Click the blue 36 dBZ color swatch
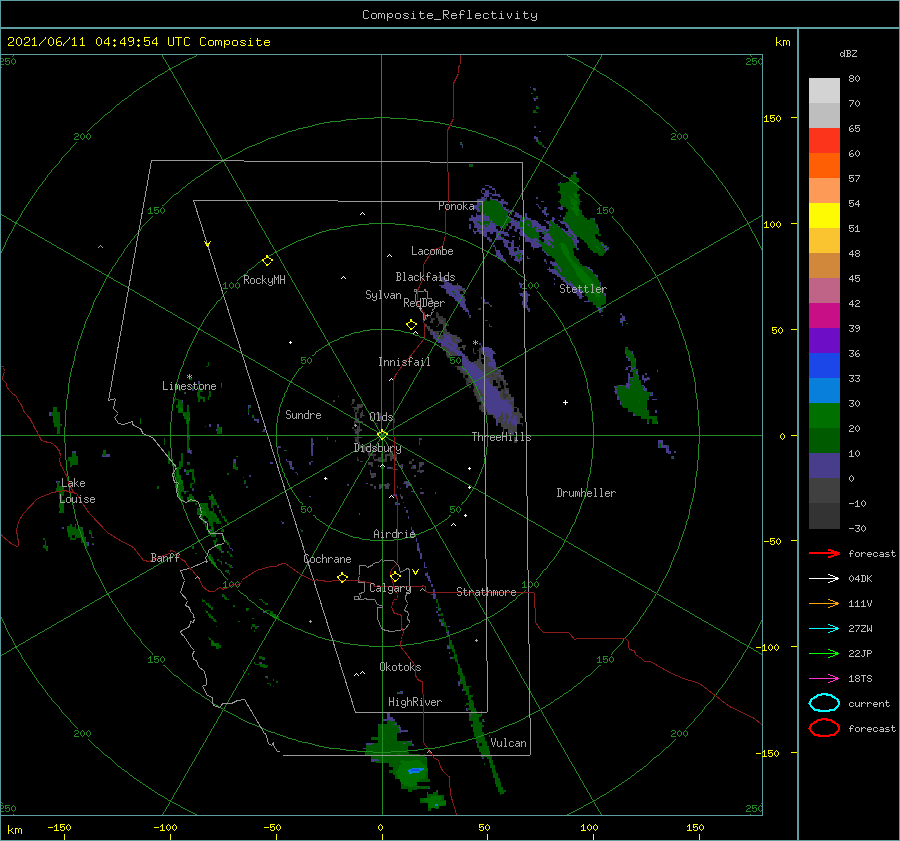900x841 pixels. [824, 365]
